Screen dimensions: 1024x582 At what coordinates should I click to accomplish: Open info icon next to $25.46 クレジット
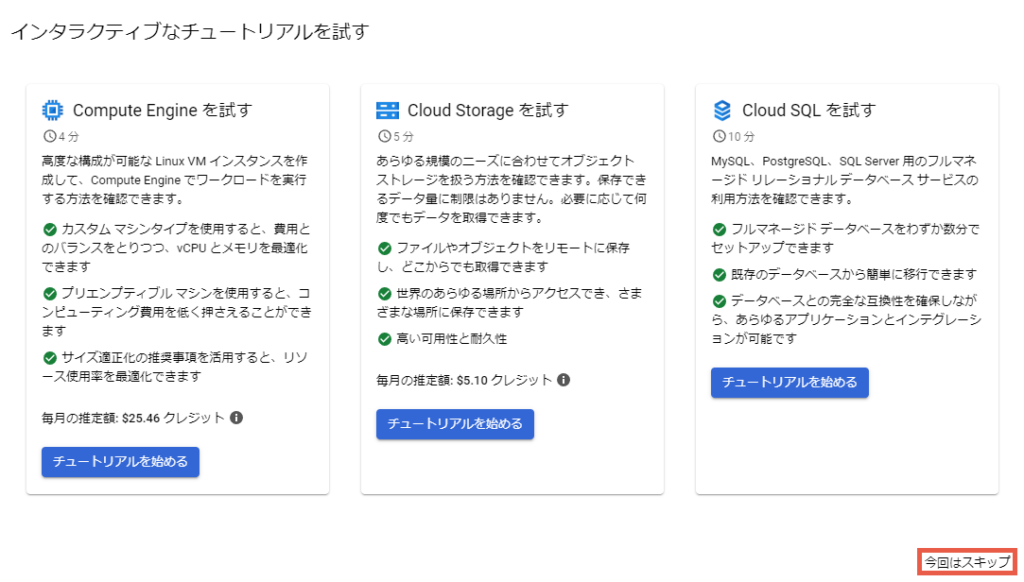click(236, 417)
